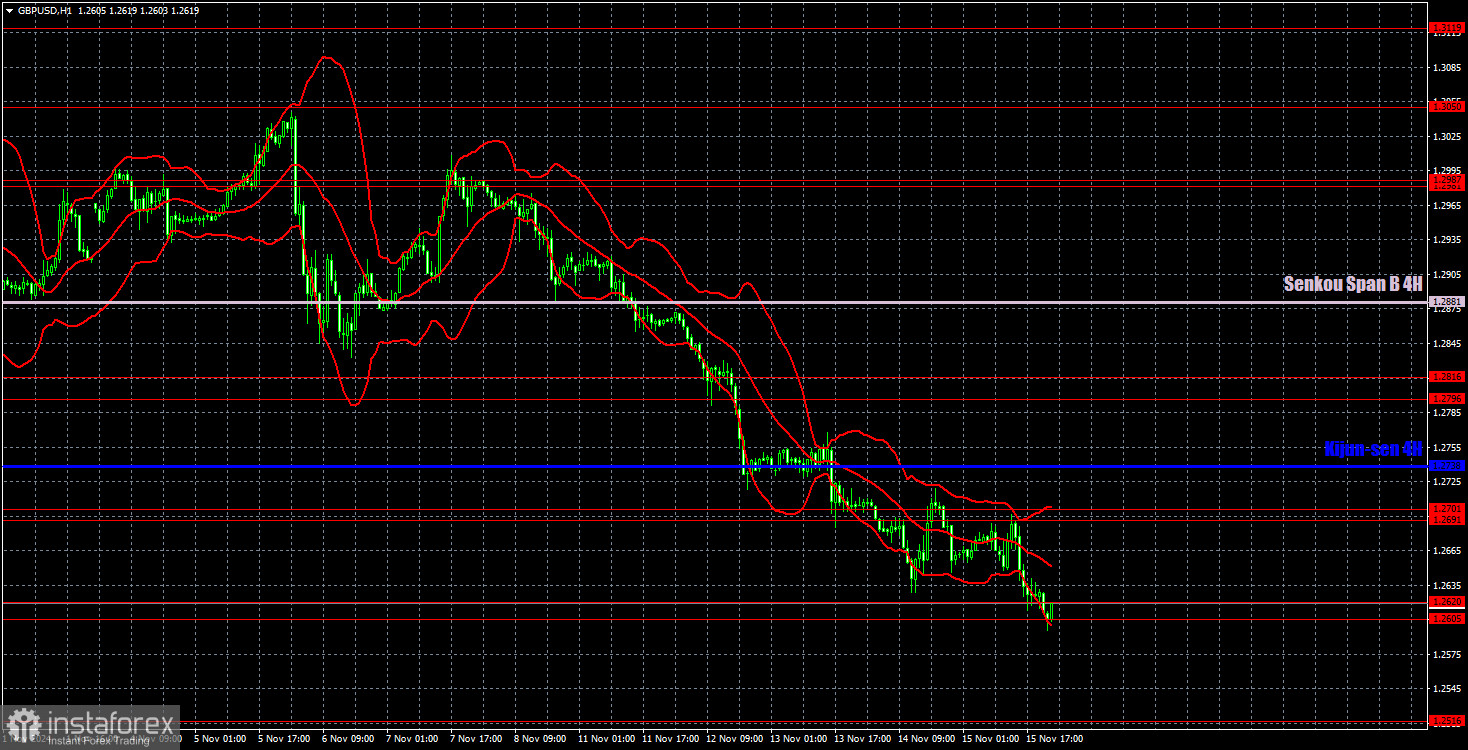Select the Senkou Span B 4H label

tap(1352, 285)
